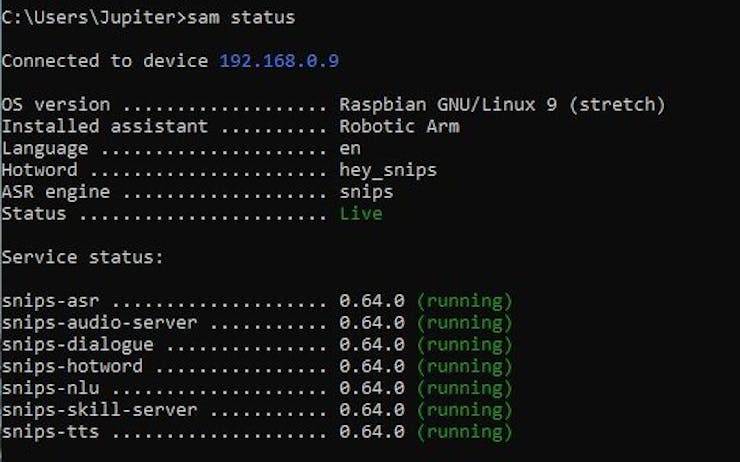Click the green "Live" status text

coord(361,214)
